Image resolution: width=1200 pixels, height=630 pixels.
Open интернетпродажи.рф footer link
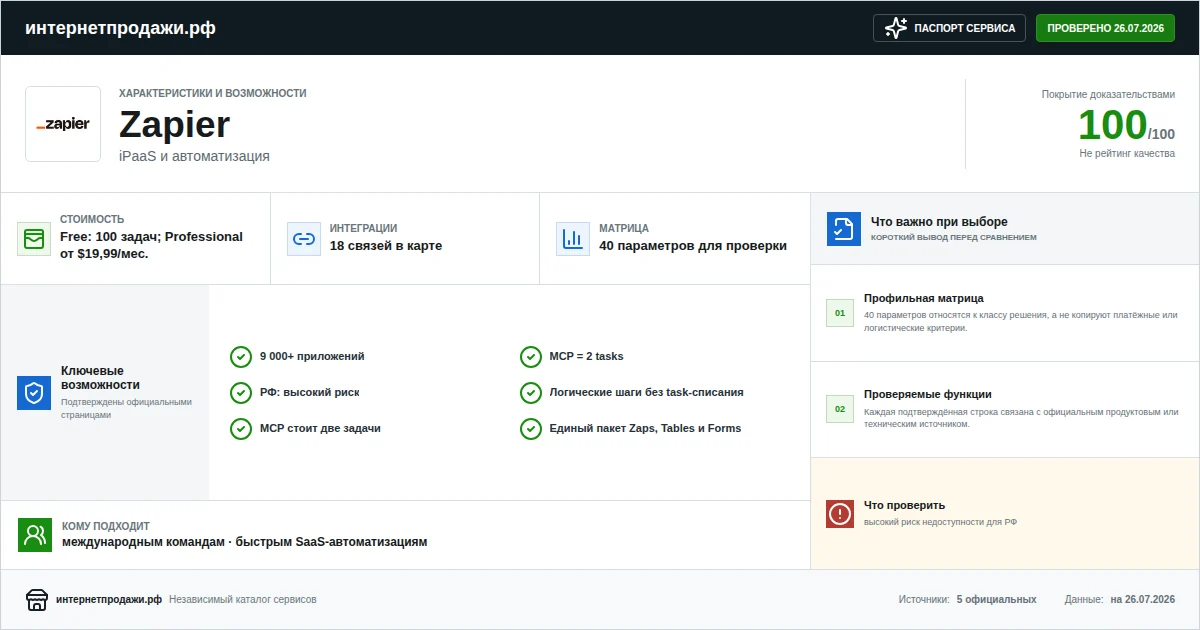pos(109,600)
